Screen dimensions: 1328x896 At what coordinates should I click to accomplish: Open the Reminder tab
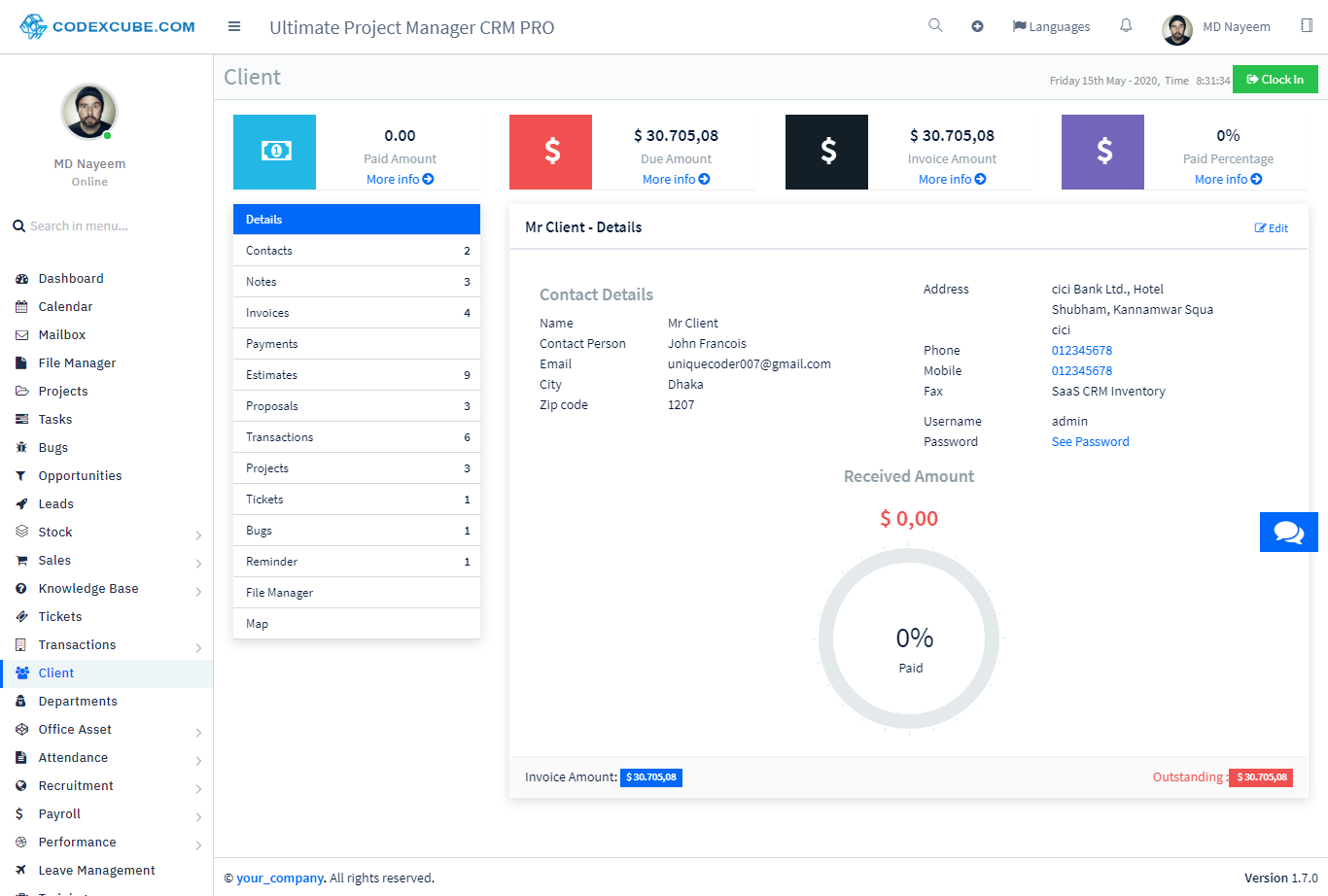pos(357,562)
